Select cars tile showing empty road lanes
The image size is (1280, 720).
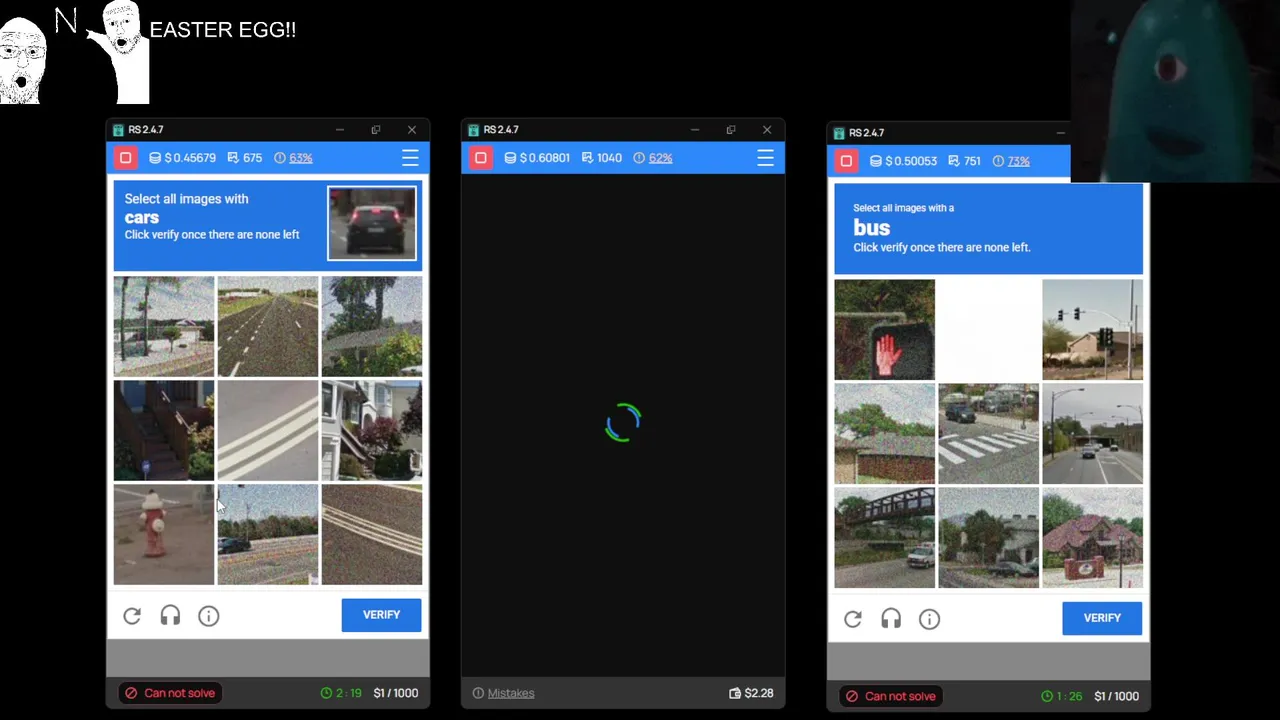point(268,327)
